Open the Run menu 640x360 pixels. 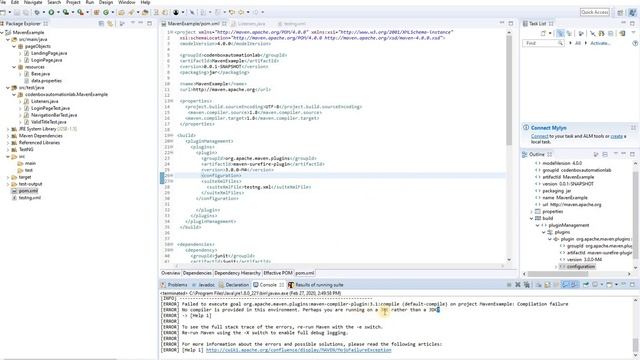click(x=90, y=2)
